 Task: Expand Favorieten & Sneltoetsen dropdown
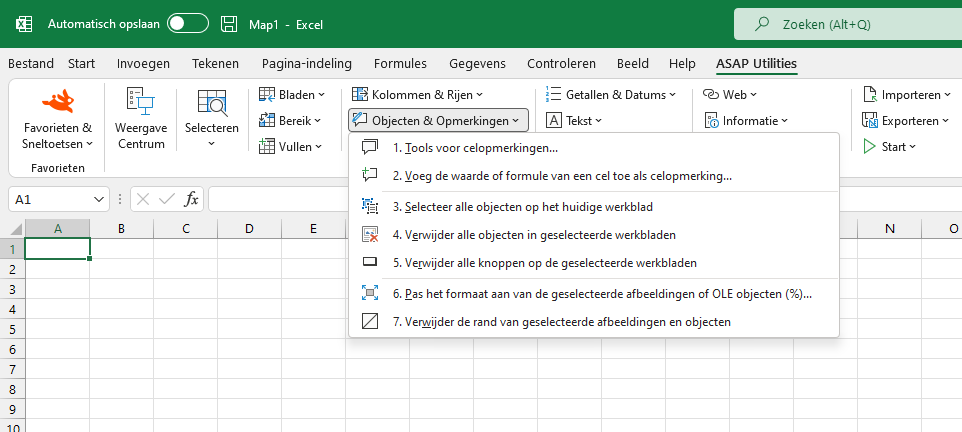point(57,136)
